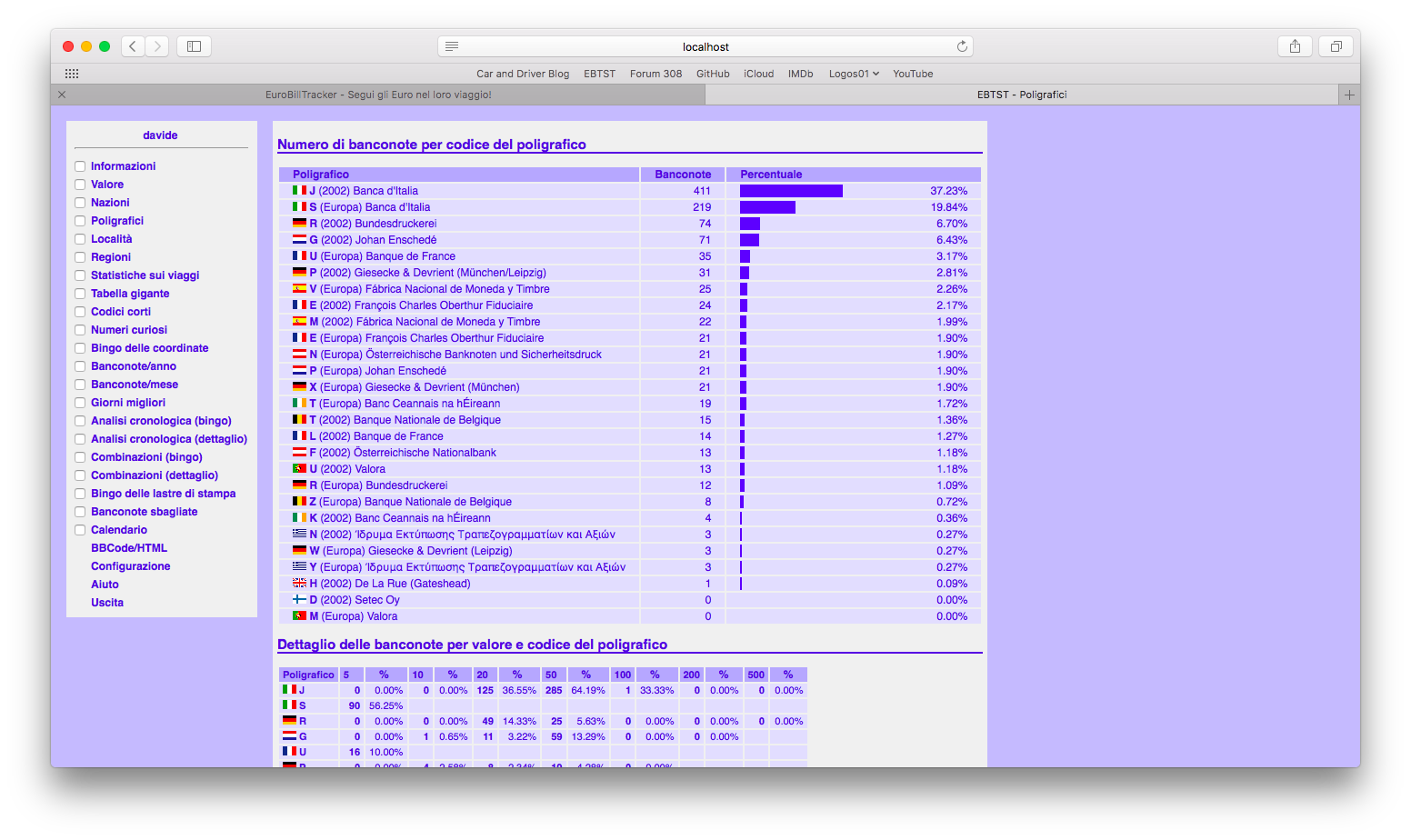Tick the Calendario checkbox
The height and width of the screenshot is (840, 1411).
pyautogui.click(x=80, y=530)
